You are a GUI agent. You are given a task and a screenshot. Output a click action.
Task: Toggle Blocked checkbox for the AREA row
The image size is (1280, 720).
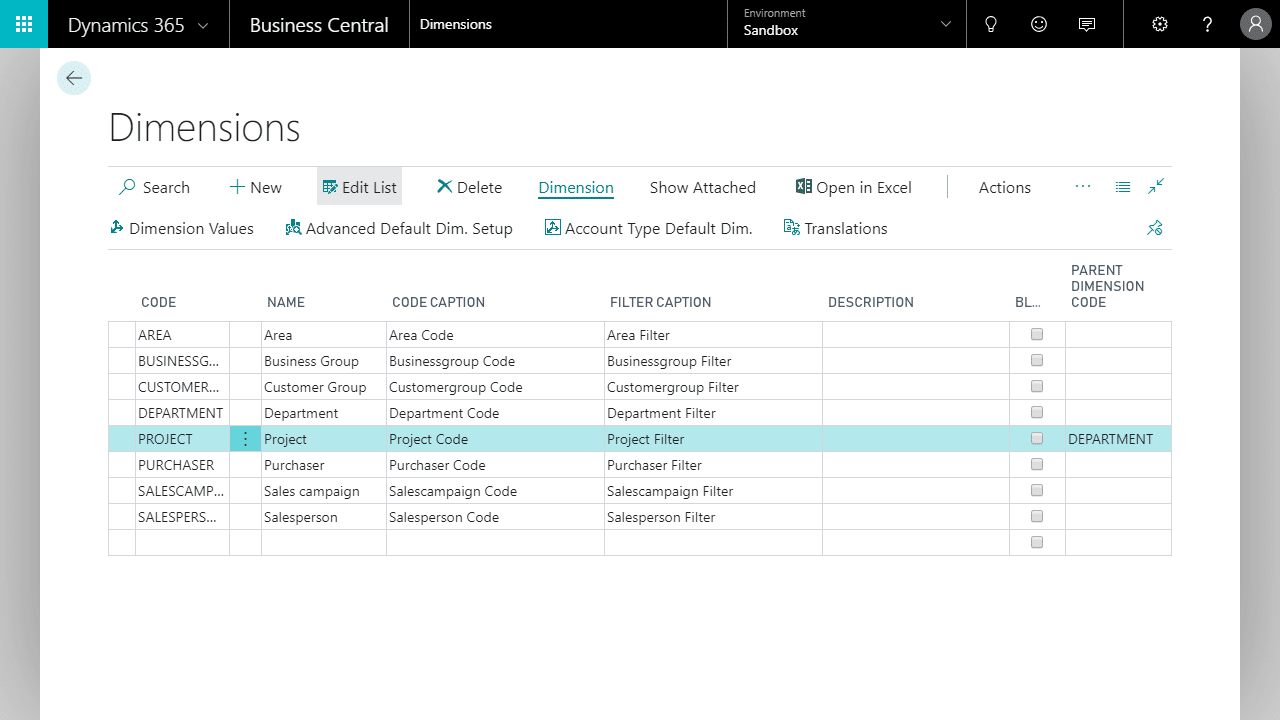(x=1037, y=334)
